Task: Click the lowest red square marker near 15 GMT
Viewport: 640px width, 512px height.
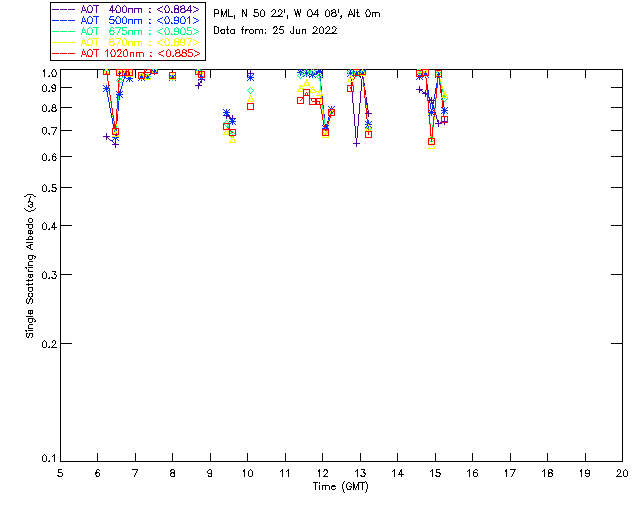Action: [x=431, y=142]
